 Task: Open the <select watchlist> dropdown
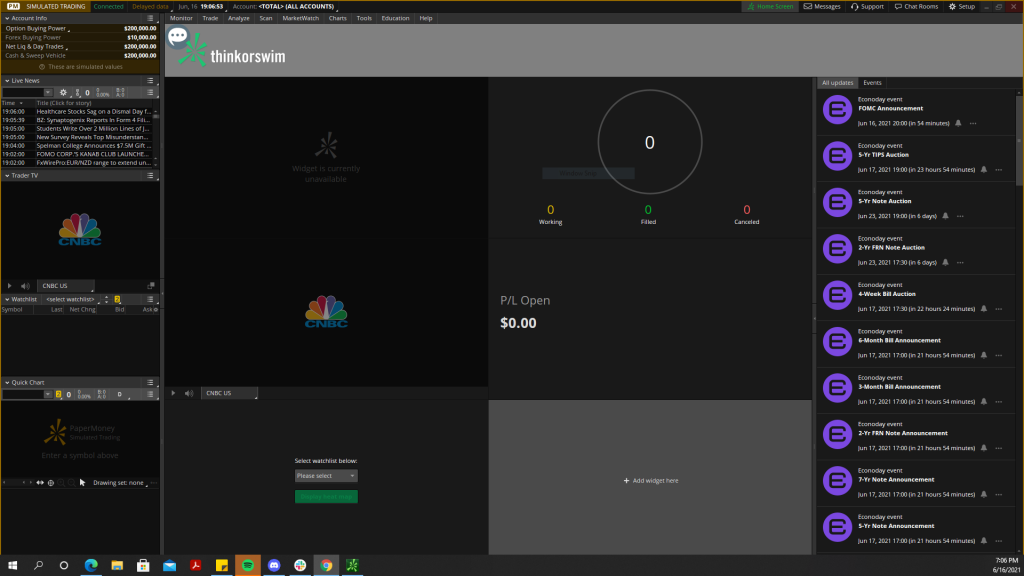coord(72,300)
